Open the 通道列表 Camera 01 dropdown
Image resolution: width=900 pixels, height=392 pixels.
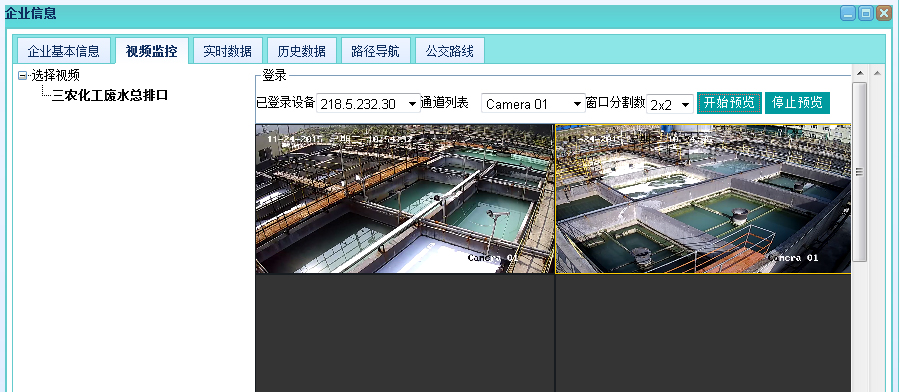[x=533, y=104]
